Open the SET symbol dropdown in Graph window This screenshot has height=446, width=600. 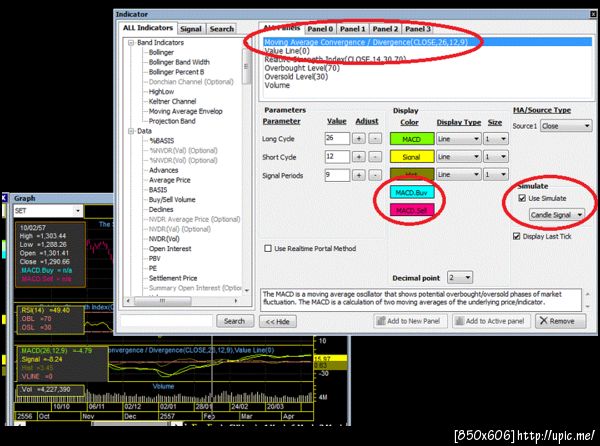coord(78,210)
